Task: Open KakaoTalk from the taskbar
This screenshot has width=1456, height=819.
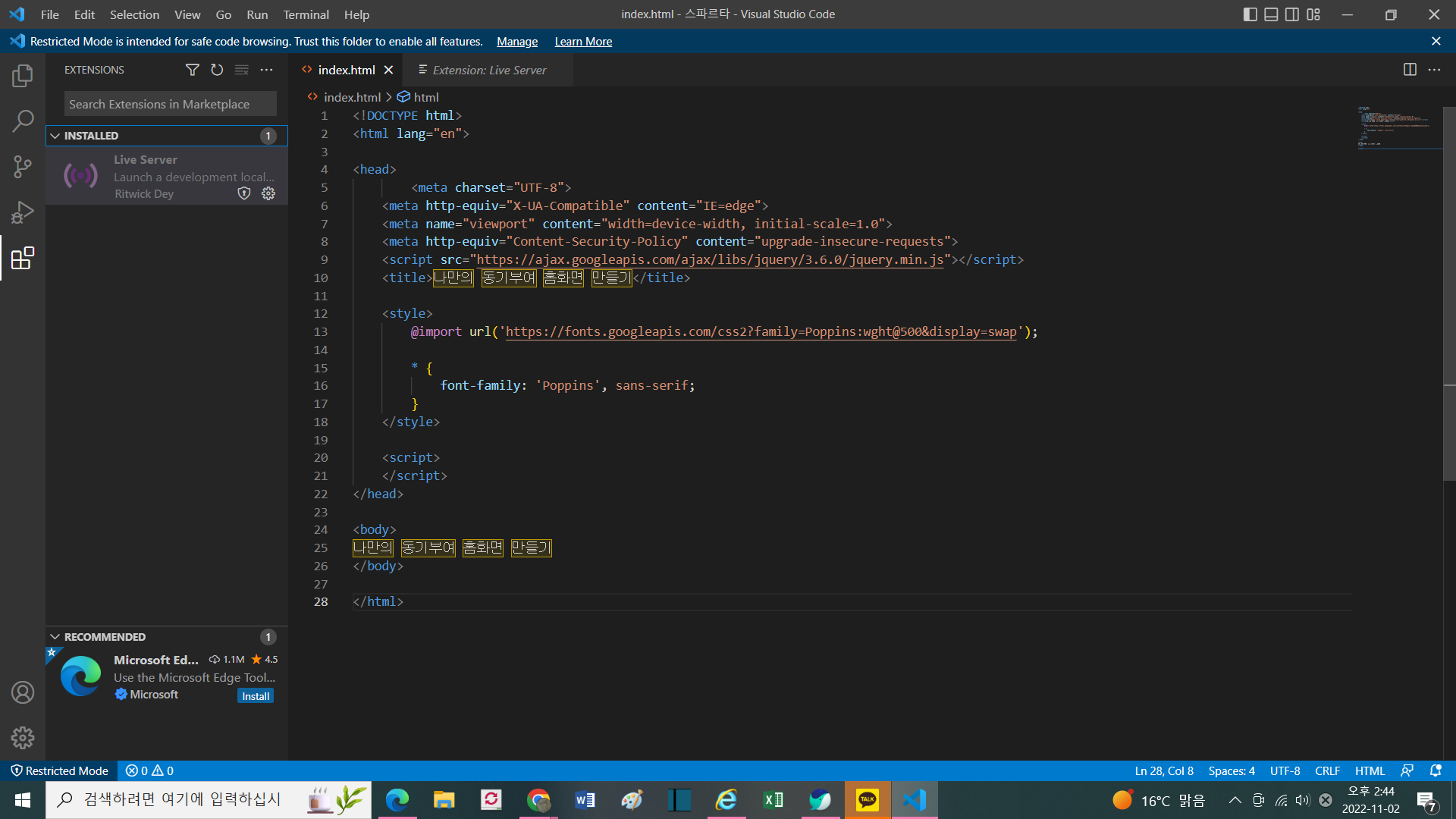Action: click(868, 800)
